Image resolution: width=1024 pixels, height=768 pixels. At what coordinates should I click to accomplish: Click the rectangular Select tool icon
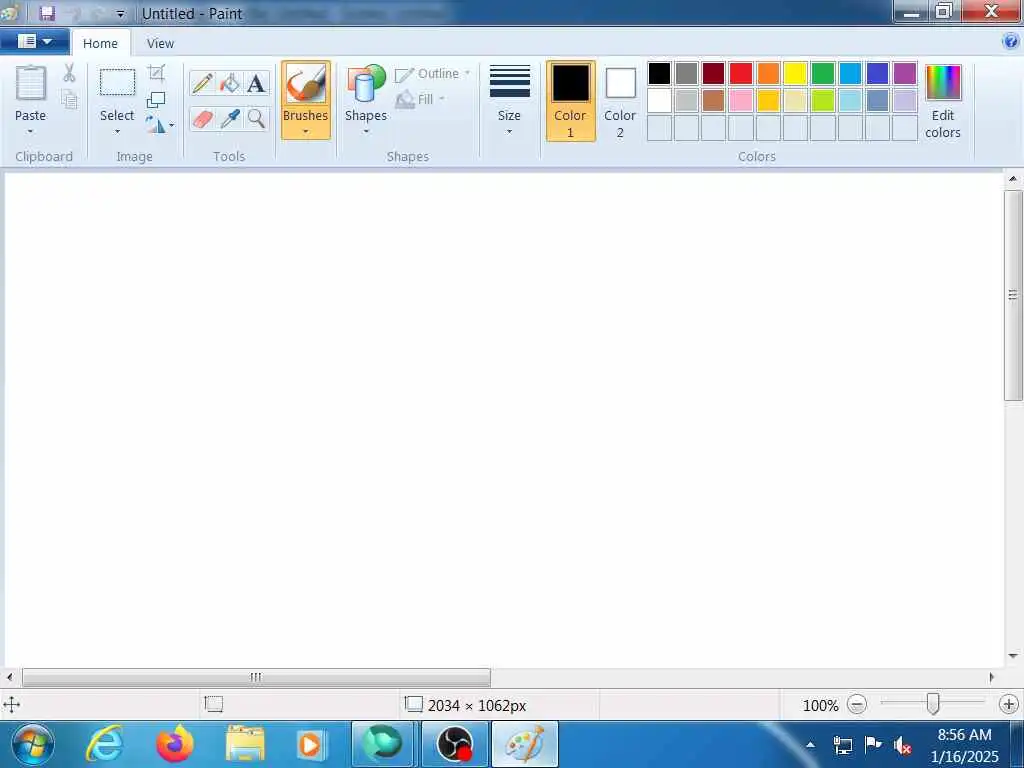pos(118,83)
